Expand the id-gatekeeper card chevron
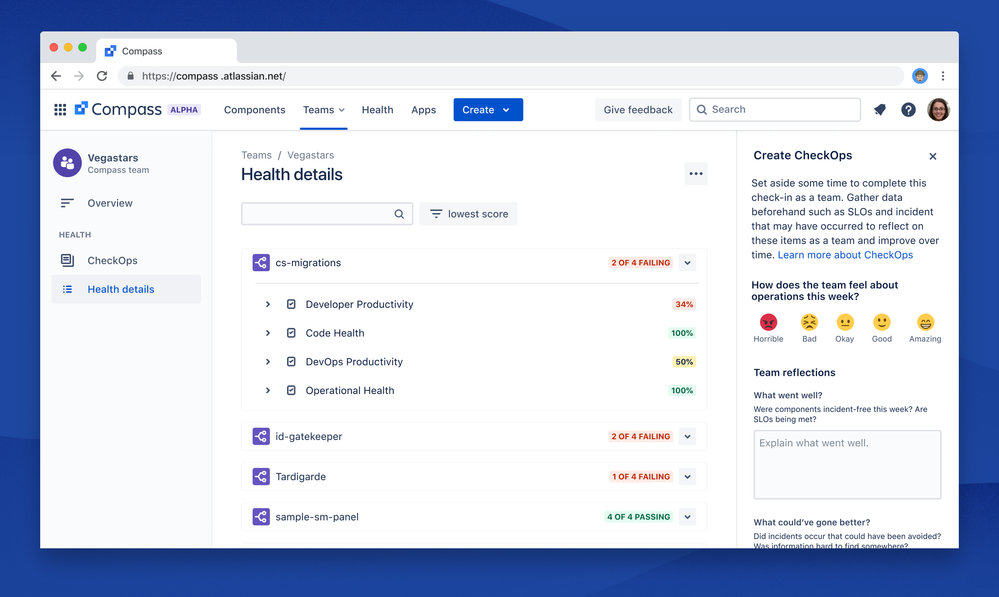This screenshot has width=999, height=597. coord(687,436)
